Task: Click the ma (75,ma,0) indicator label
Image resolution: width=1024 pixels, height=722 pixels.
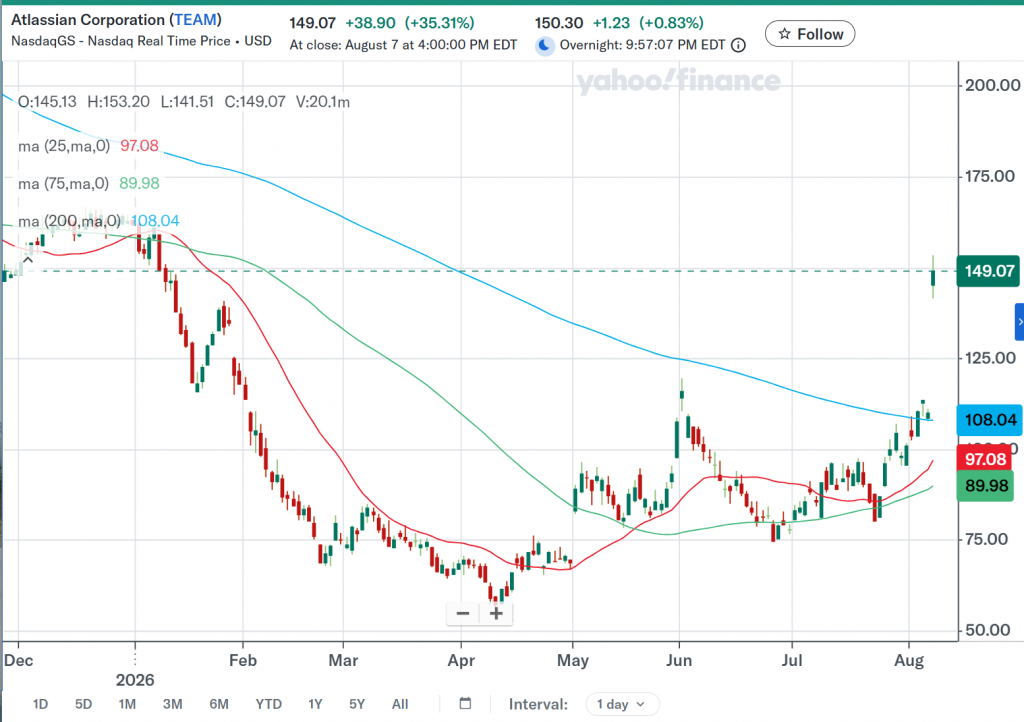Action: click(63, 183)
